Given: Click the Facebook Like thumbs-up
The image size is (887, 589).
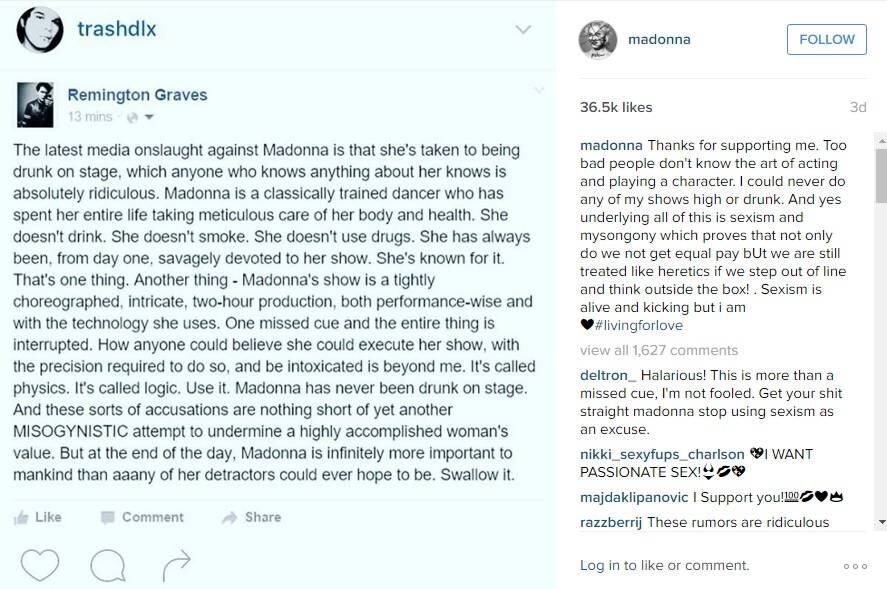Looking at the screenshot, I should [x=21, y=517].
